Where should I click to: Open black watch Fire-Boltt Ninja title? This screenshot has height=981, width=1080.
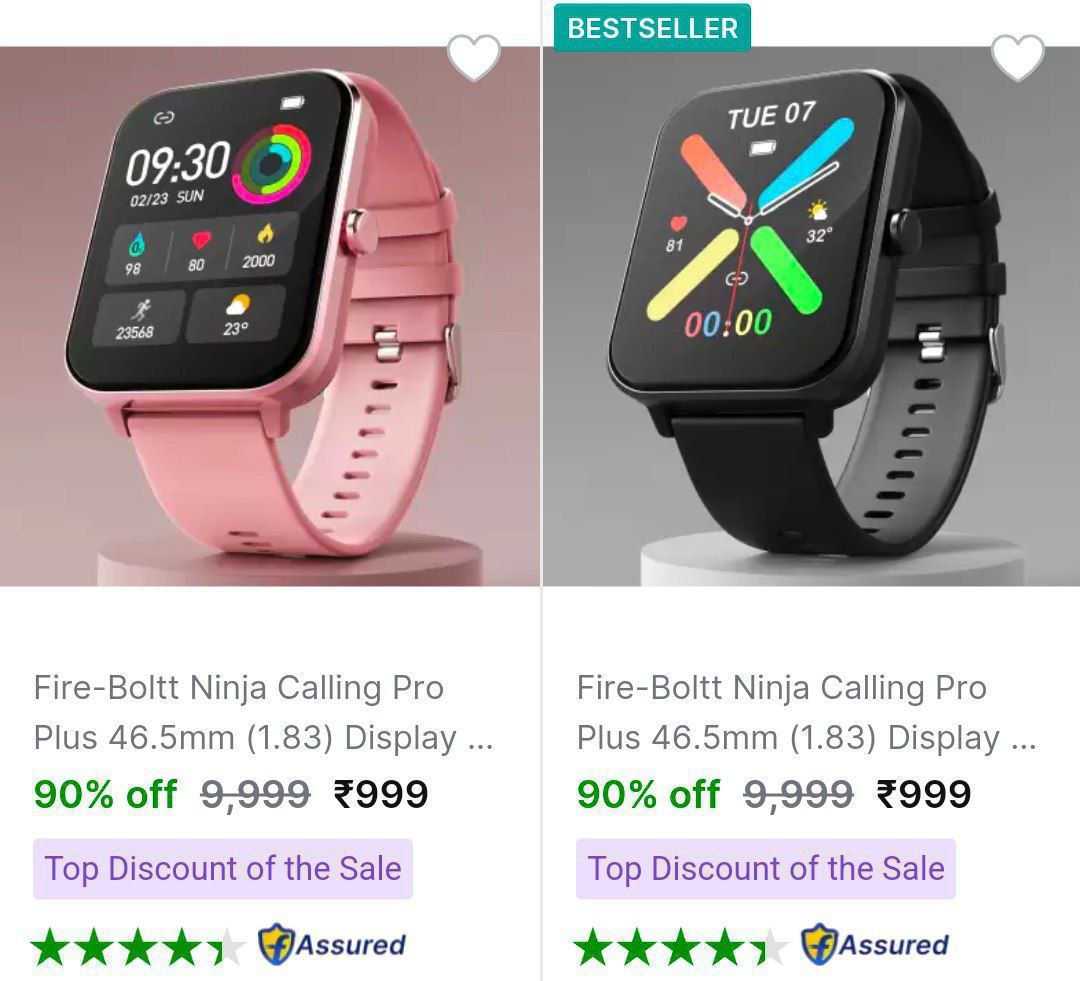coord(806,712)
